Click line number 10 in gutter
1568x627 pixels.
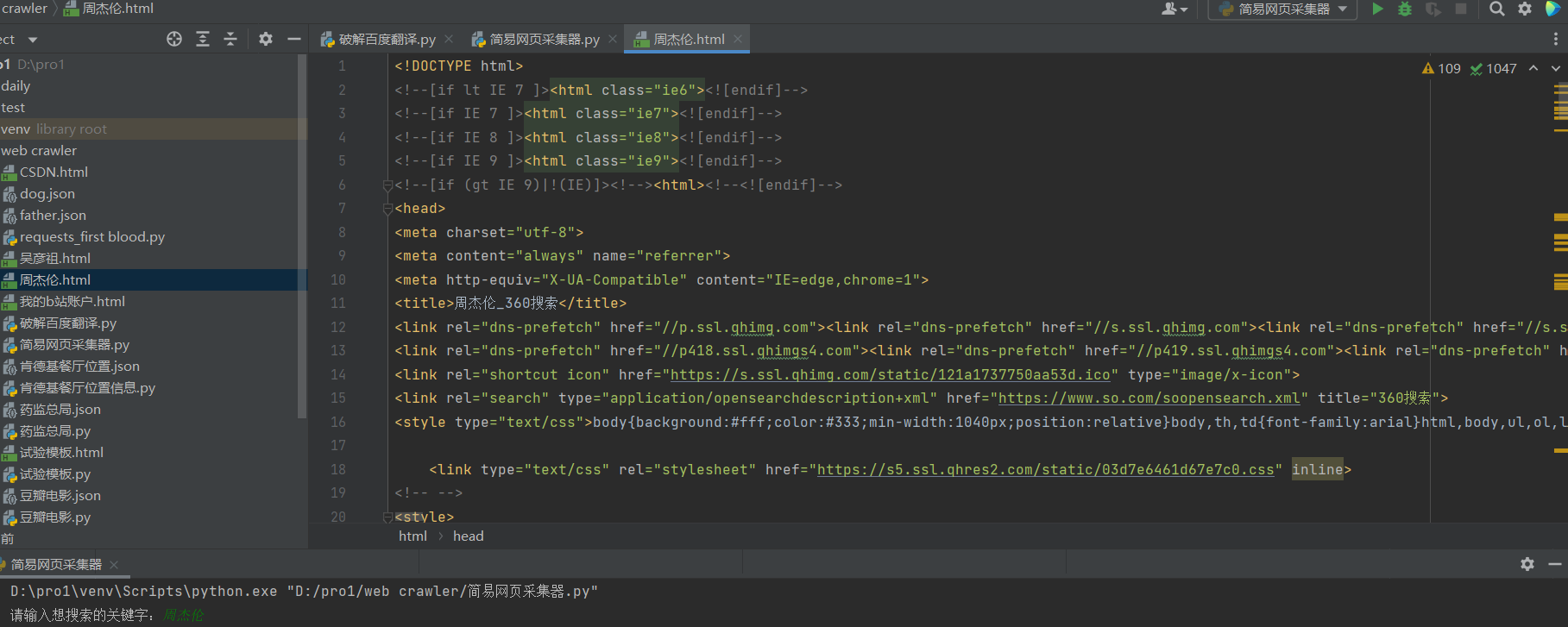pyautogui.click(x=338, y=280)
